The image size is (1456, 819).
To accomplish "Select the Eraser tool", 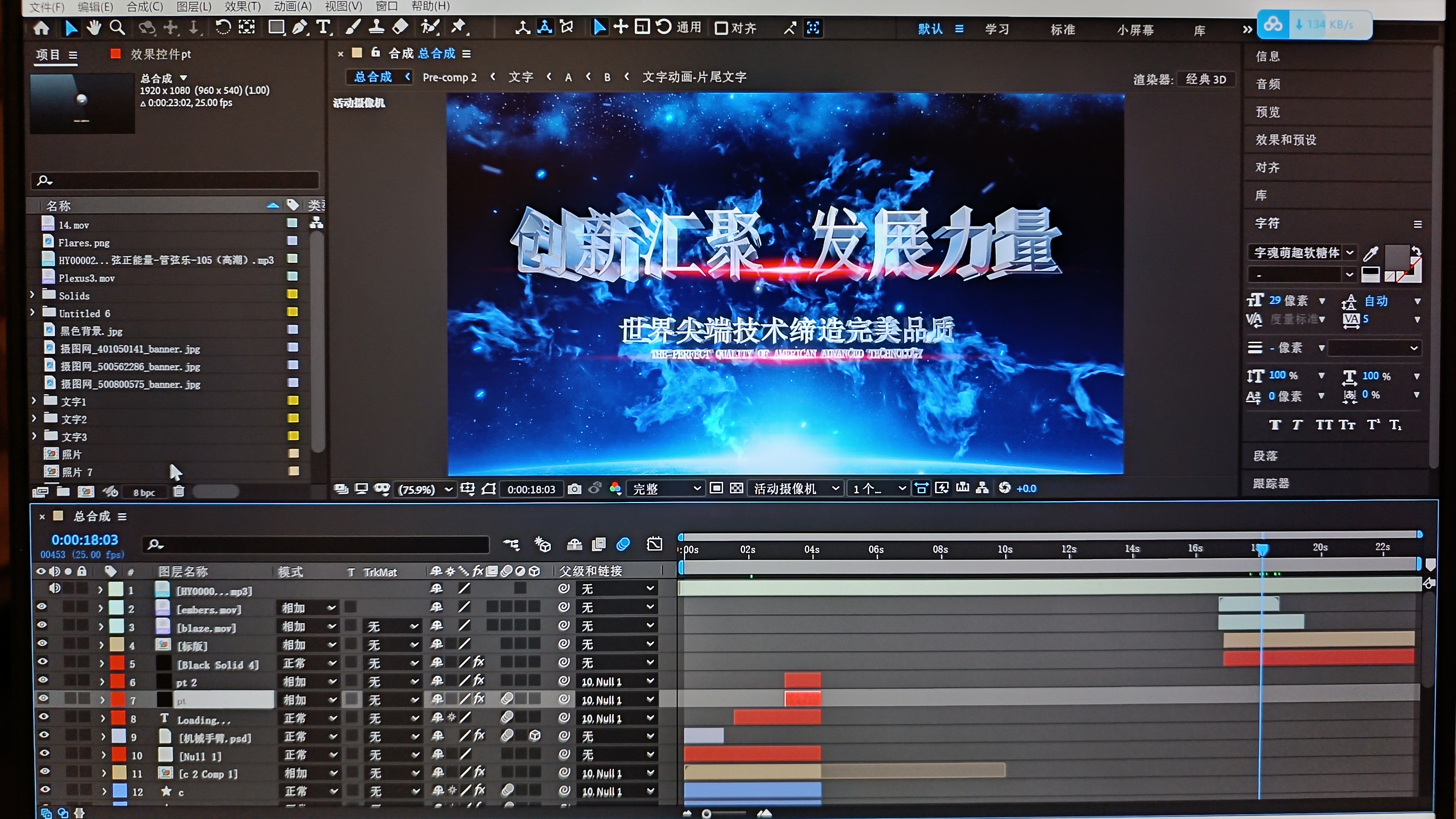I will [x=400, y=27].
